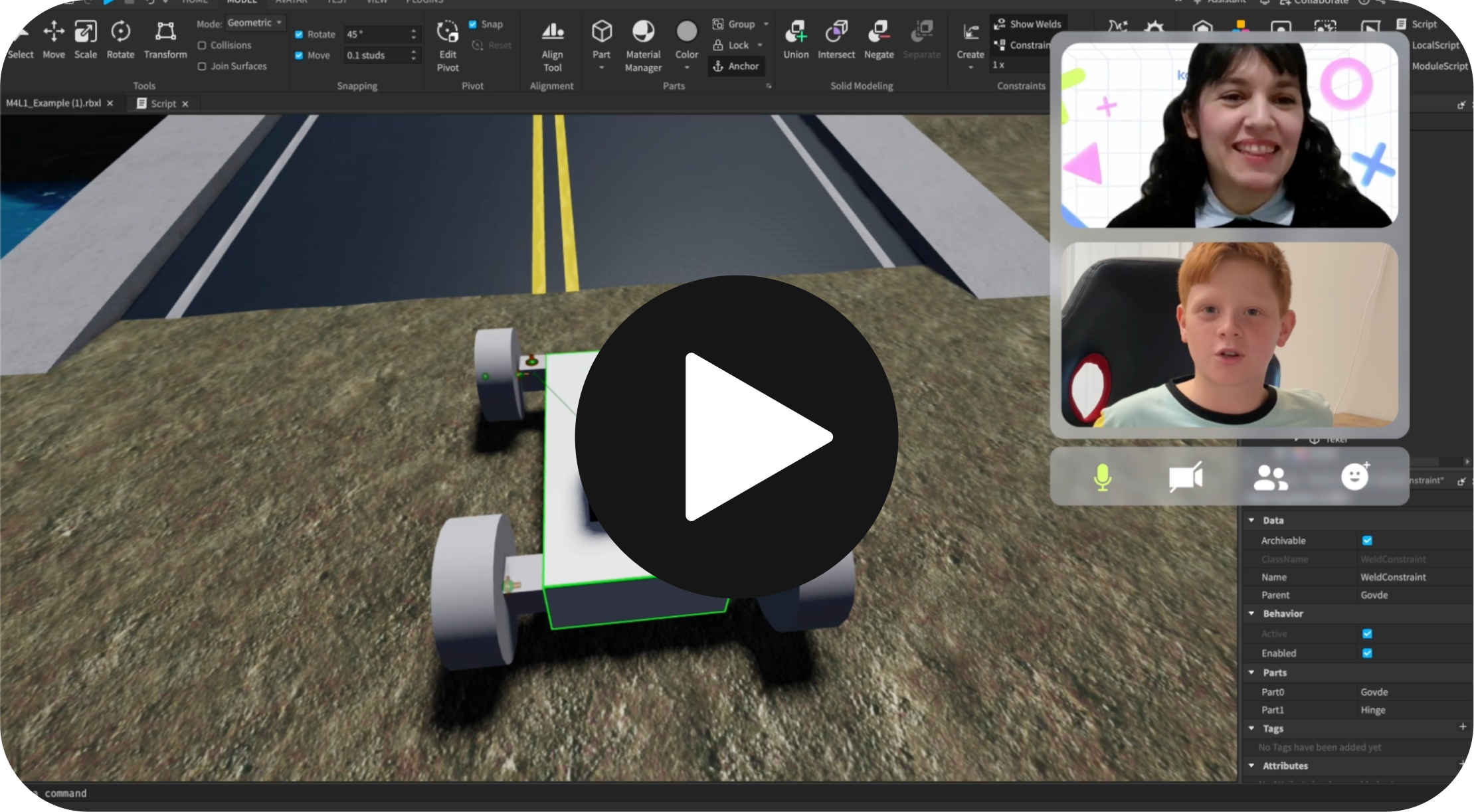The image size is (1474, 812).
Task: Add a new tag with the plus button
Action: point(1463,727)
